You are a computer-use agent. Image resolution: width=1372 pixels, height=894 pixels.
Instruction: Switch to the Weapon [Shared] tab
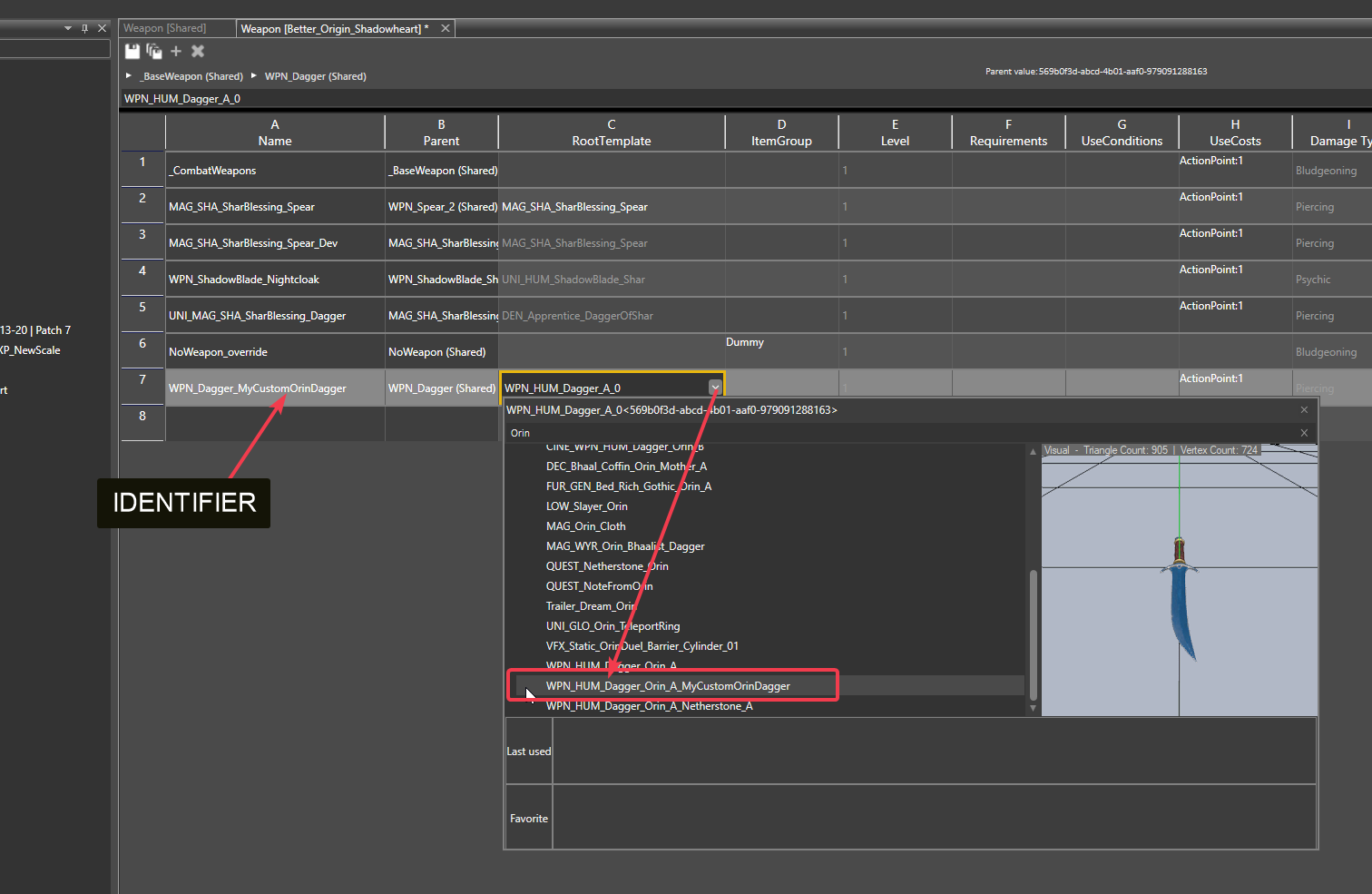(165, 29)
